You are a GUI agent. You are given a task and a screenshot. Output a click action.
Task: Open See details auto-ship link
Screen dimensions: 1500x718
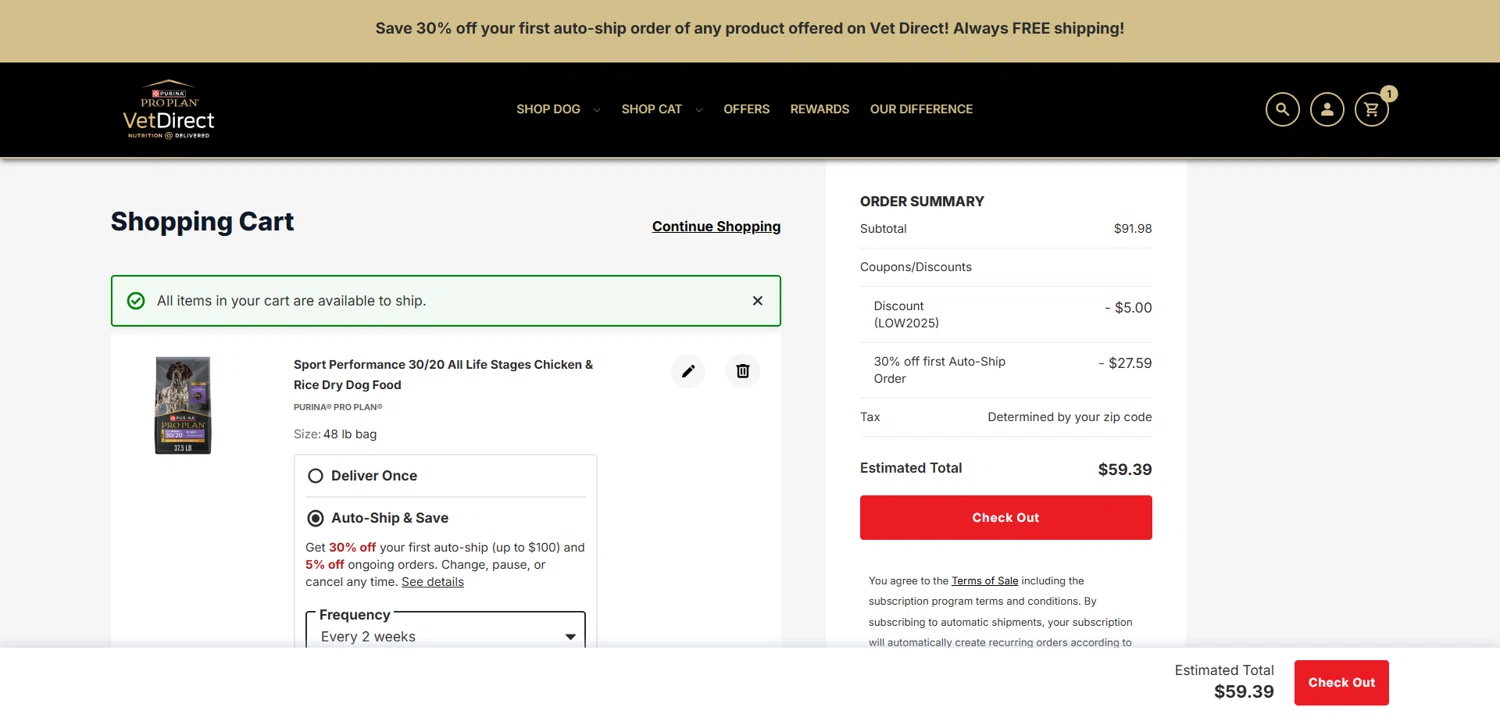432,582
